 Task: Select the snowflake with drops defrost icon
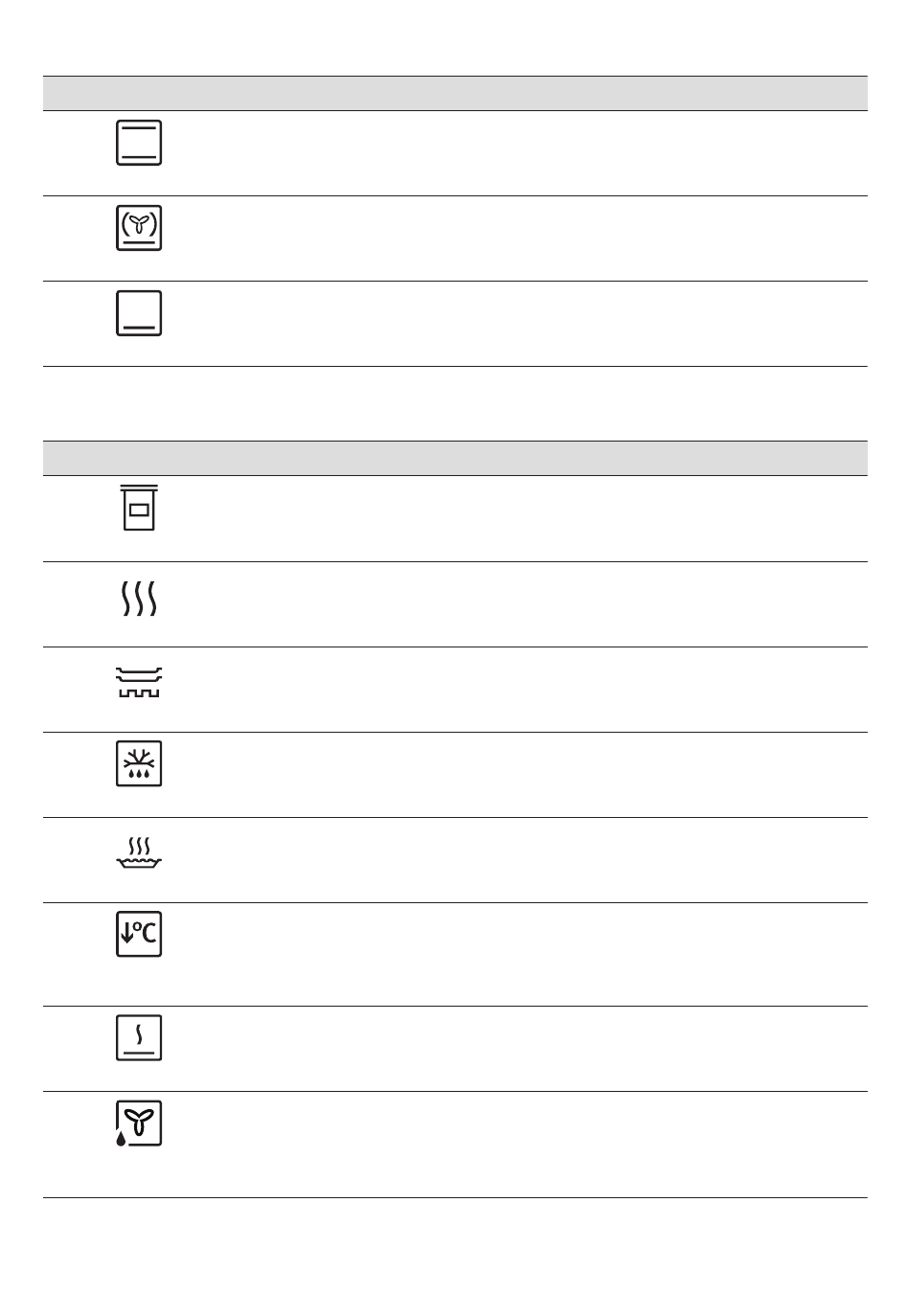point(139,763)
